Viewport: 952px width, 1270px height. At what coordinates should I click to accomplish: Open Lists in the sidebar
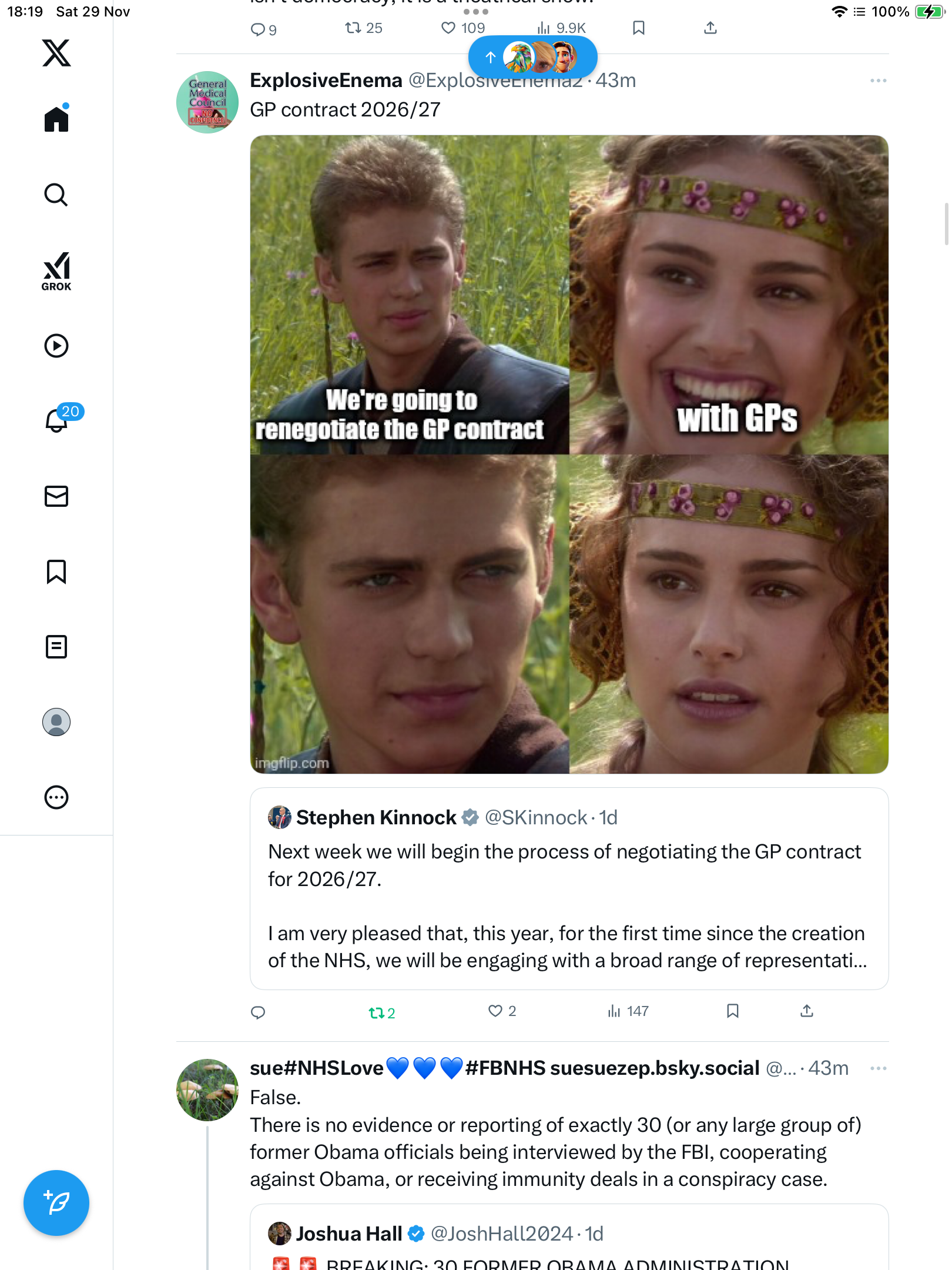(56, 647)
